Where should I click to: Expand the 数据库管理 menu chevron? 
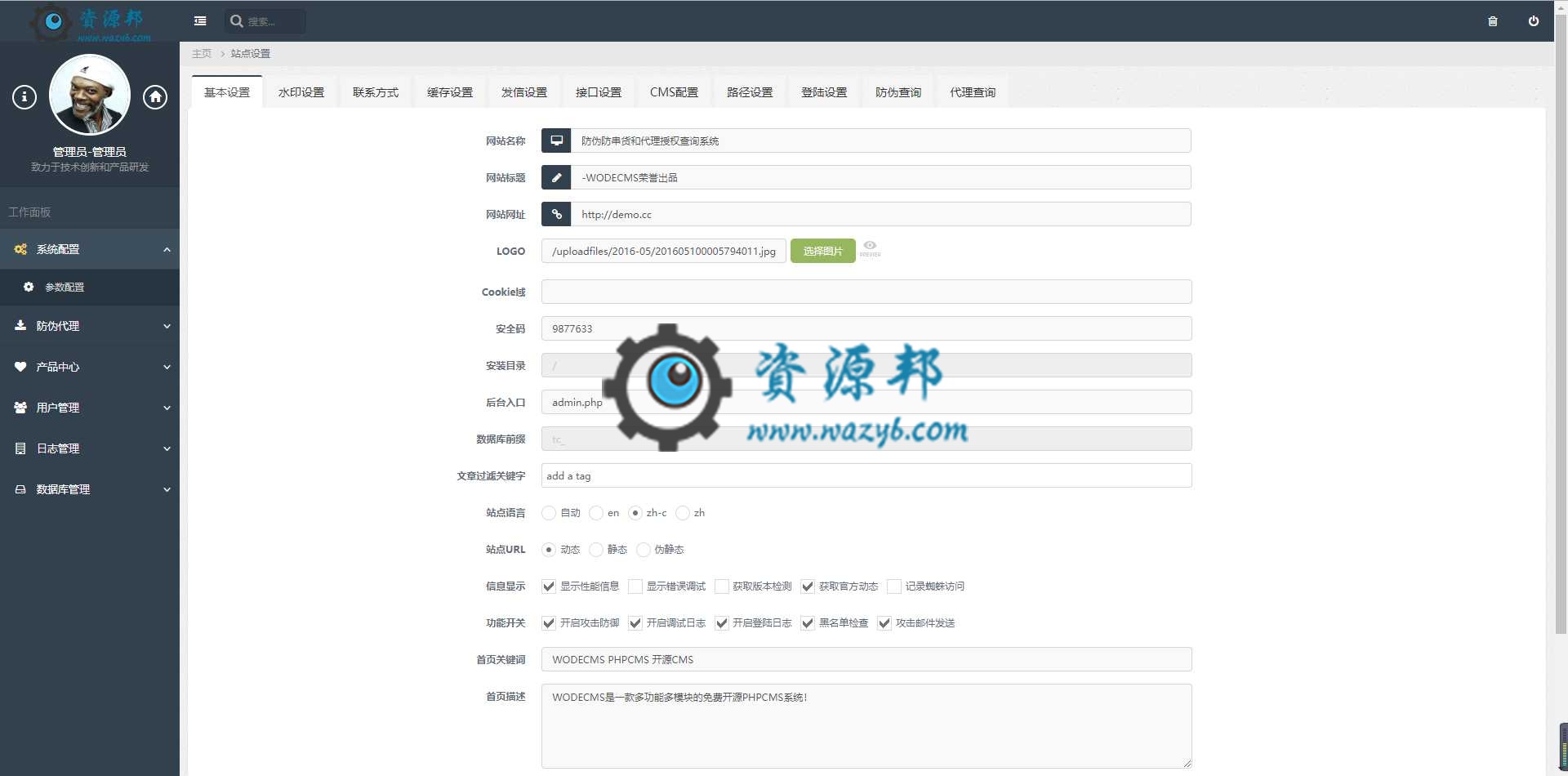point(167,489)
